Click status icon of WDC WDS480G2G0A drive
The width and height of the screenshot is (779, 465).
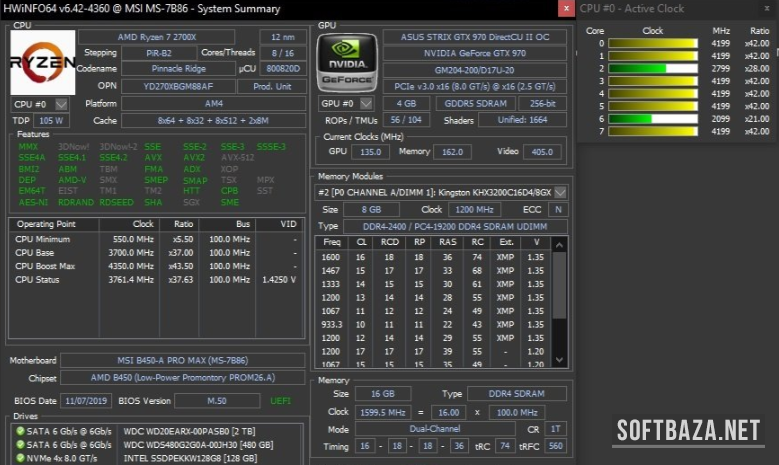(x=20, y=444)
